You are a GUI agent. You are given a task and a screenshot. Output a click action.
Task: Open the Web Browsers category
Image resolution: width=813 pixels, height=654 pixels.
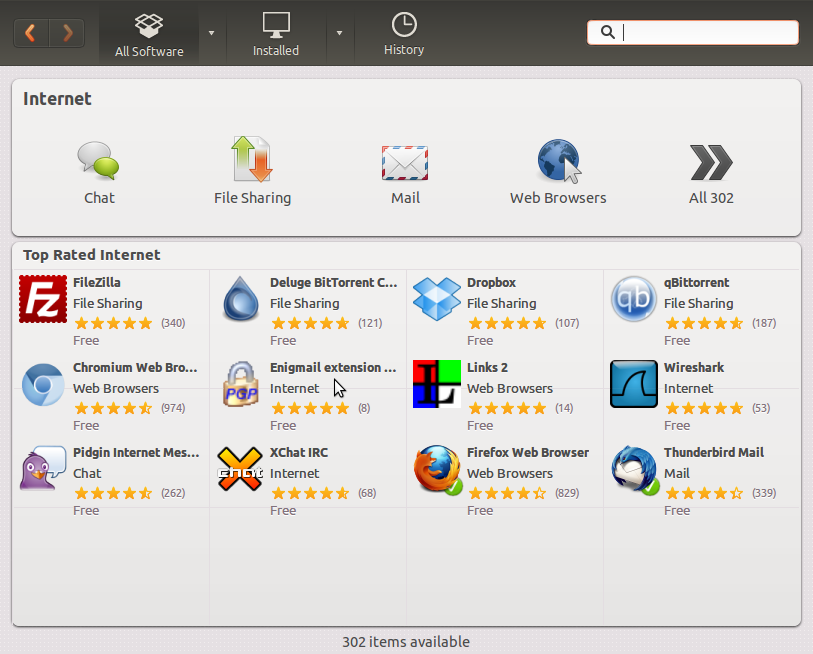tap(558, 160)
